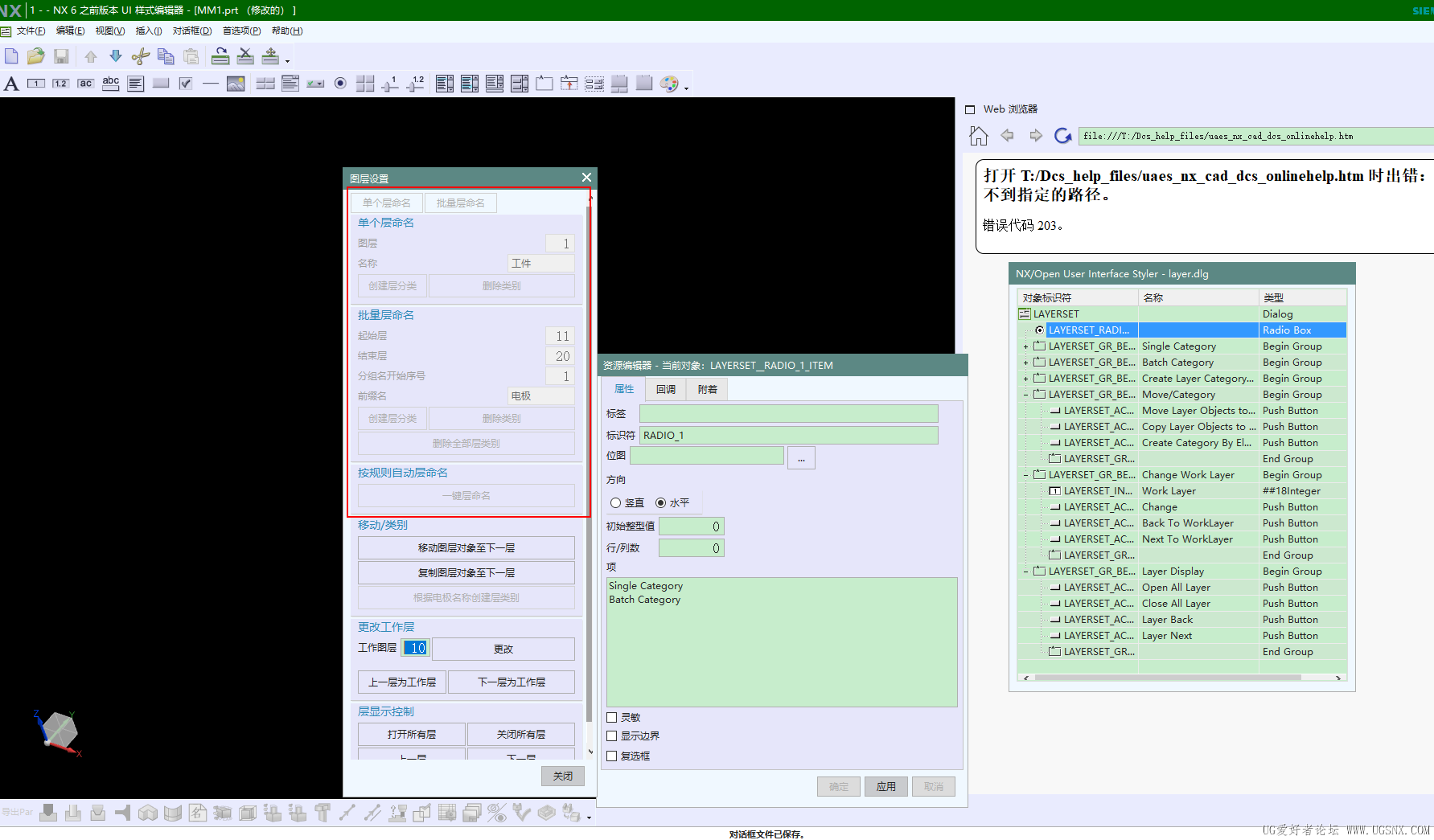Click the 应用 button in resource editor
1434x840 pixels.
point(886,787)
